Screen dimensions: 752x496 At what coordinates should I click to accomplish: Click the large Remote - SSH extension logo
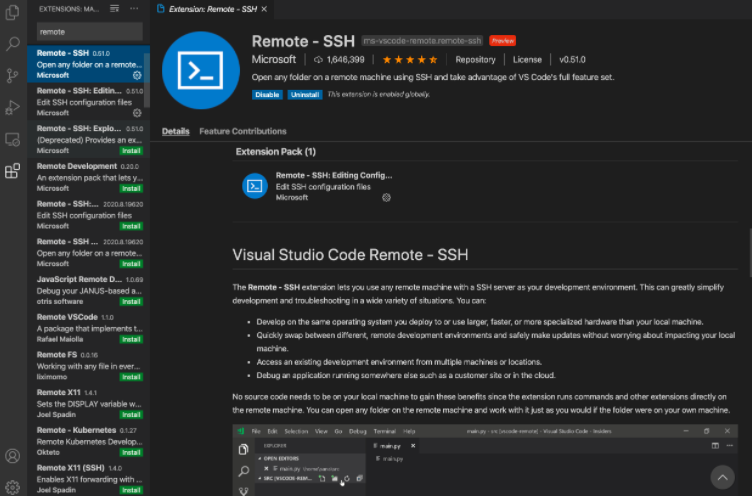(x=200, y=71)
